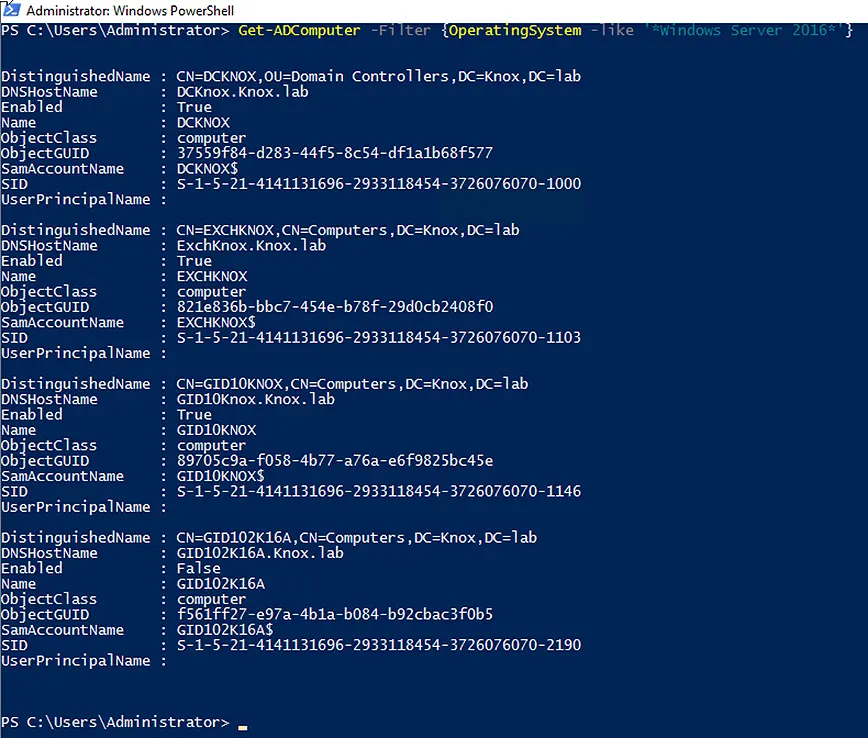This screenshot has width=868, height=738.
Task: Click the OperatingSystem property in the filter
Action: pyautogui.click(x=515, y=30)
